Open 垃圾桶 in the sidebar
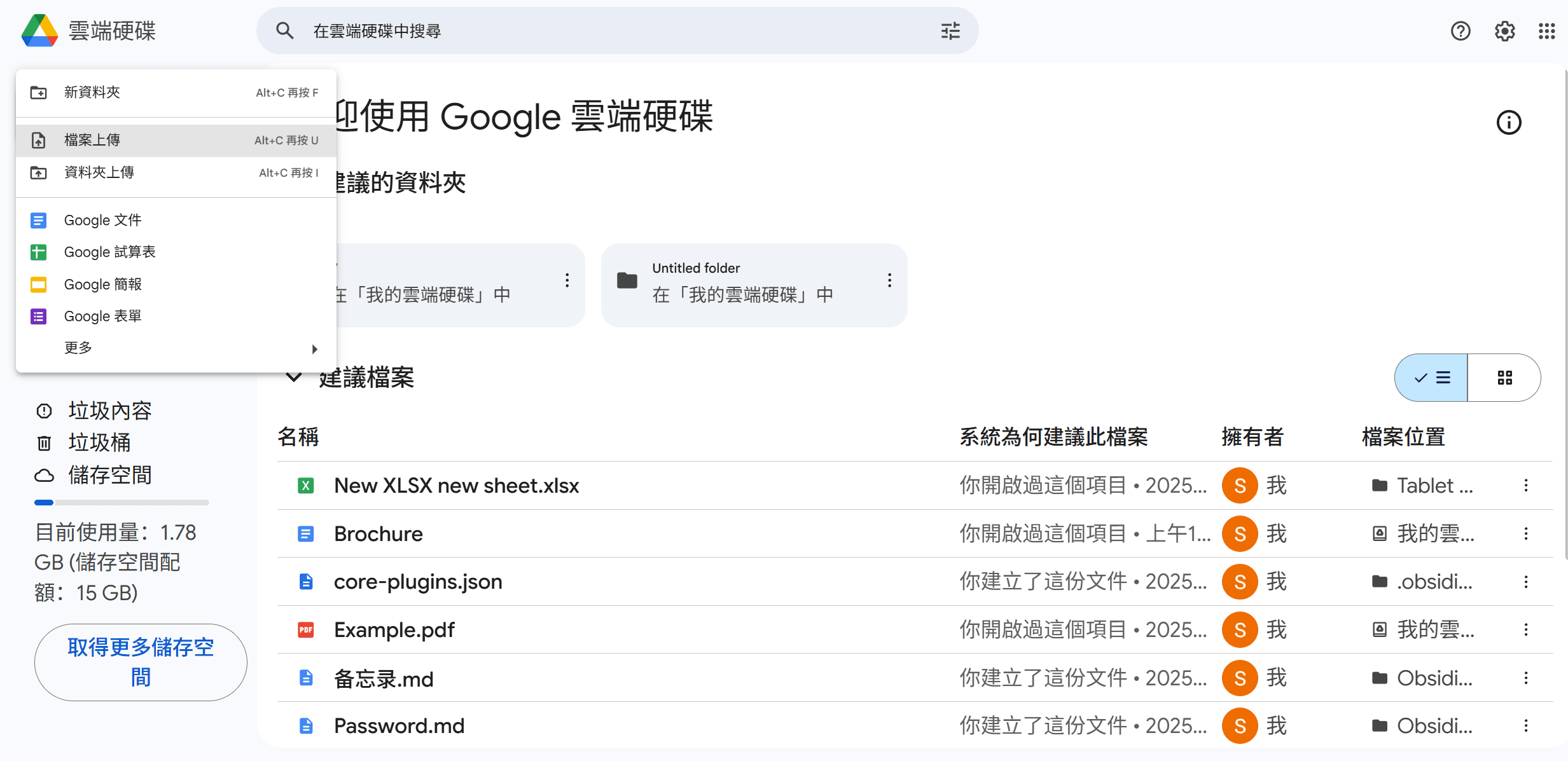This screenshot has height=761, width=1568. 99,442
